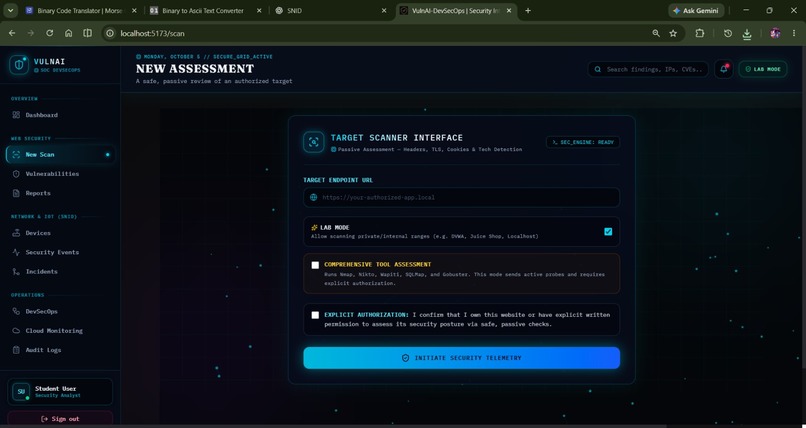Image resolution: width=806 pixels, height=428 pixels.
Task: Click the Target Endpoint URL field
Action: tap(462, 197)
